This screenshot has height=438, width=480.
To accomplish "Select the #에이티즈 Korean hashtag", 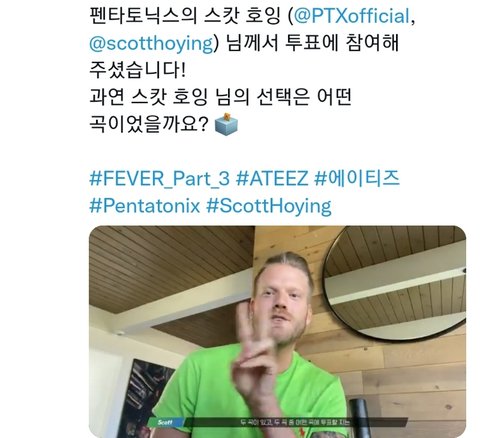I will pyautogui.click(x=357, y=178).
